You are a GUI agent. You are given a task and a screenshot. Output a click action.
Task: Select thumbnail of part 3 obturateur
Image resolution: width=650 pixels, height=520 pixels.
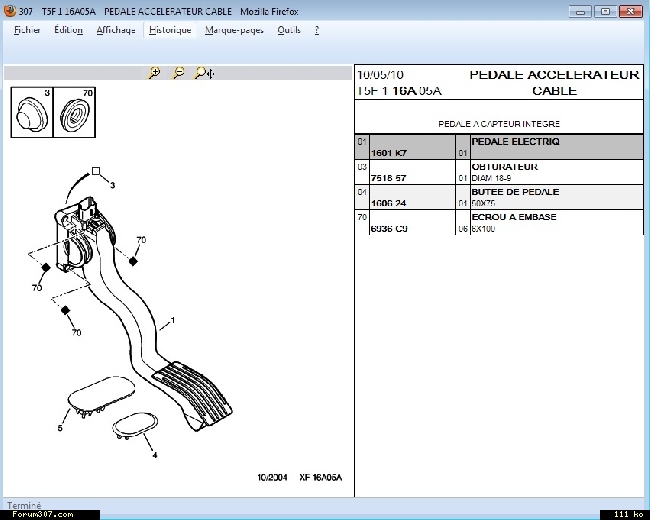(x=32, y=112)
